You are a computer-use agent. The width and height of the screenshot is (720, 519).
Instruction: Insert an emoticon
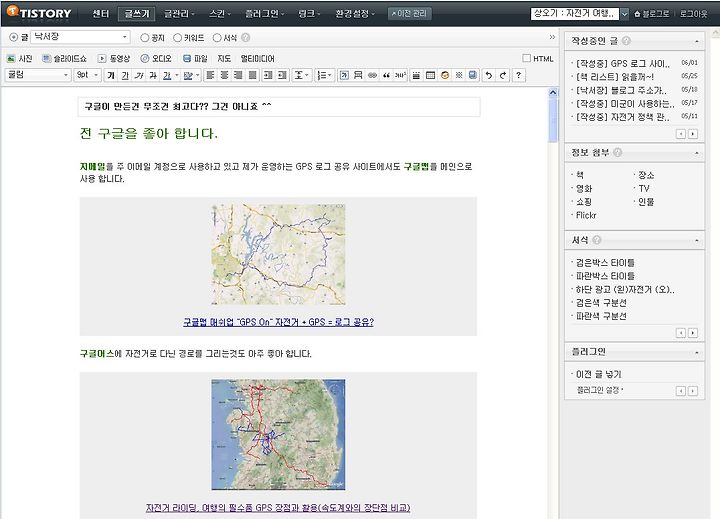[x=444, y=75]
